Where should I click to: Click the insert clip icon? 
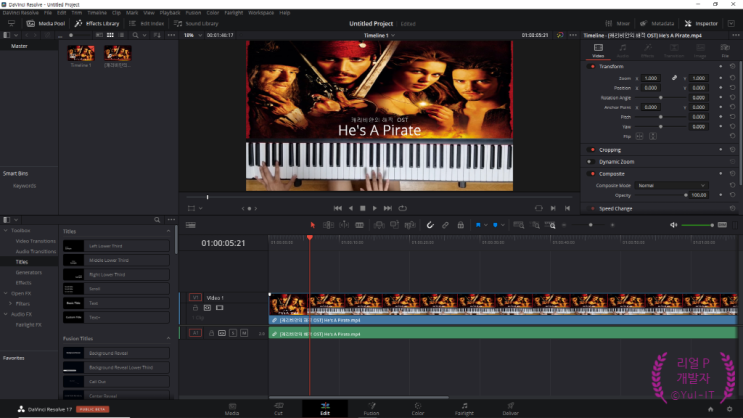(x=379, y=225)
